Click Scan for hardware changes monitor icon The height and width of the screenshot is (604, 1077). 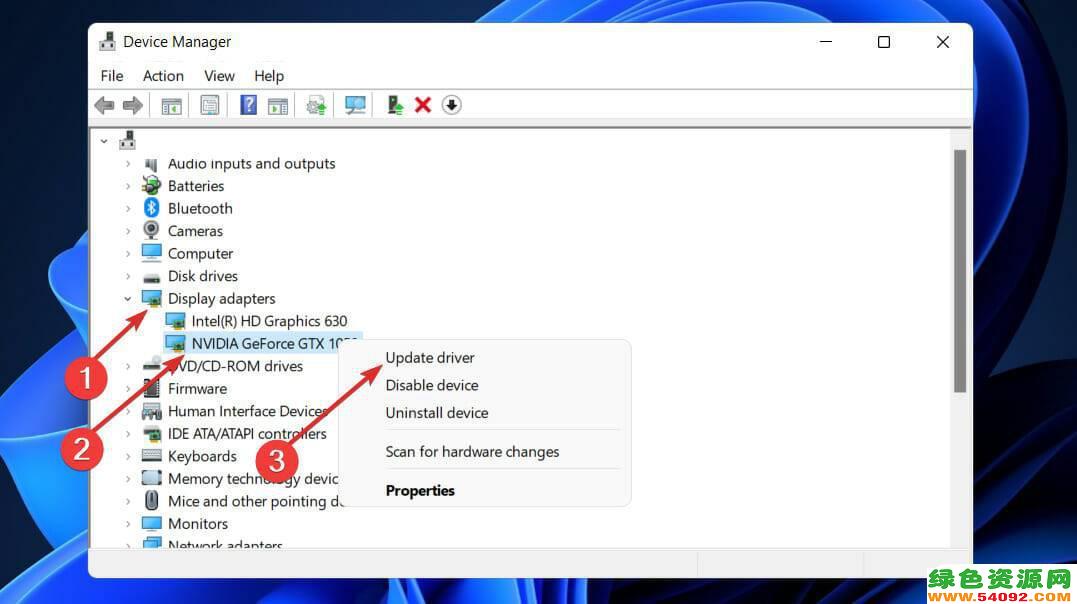[355, 105]
